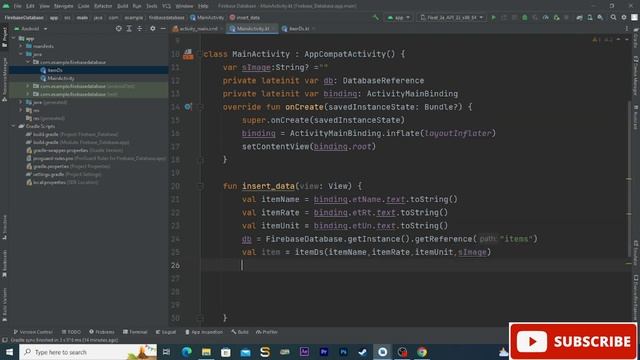Hide the Project panel with minus icon

pos(163,29)
